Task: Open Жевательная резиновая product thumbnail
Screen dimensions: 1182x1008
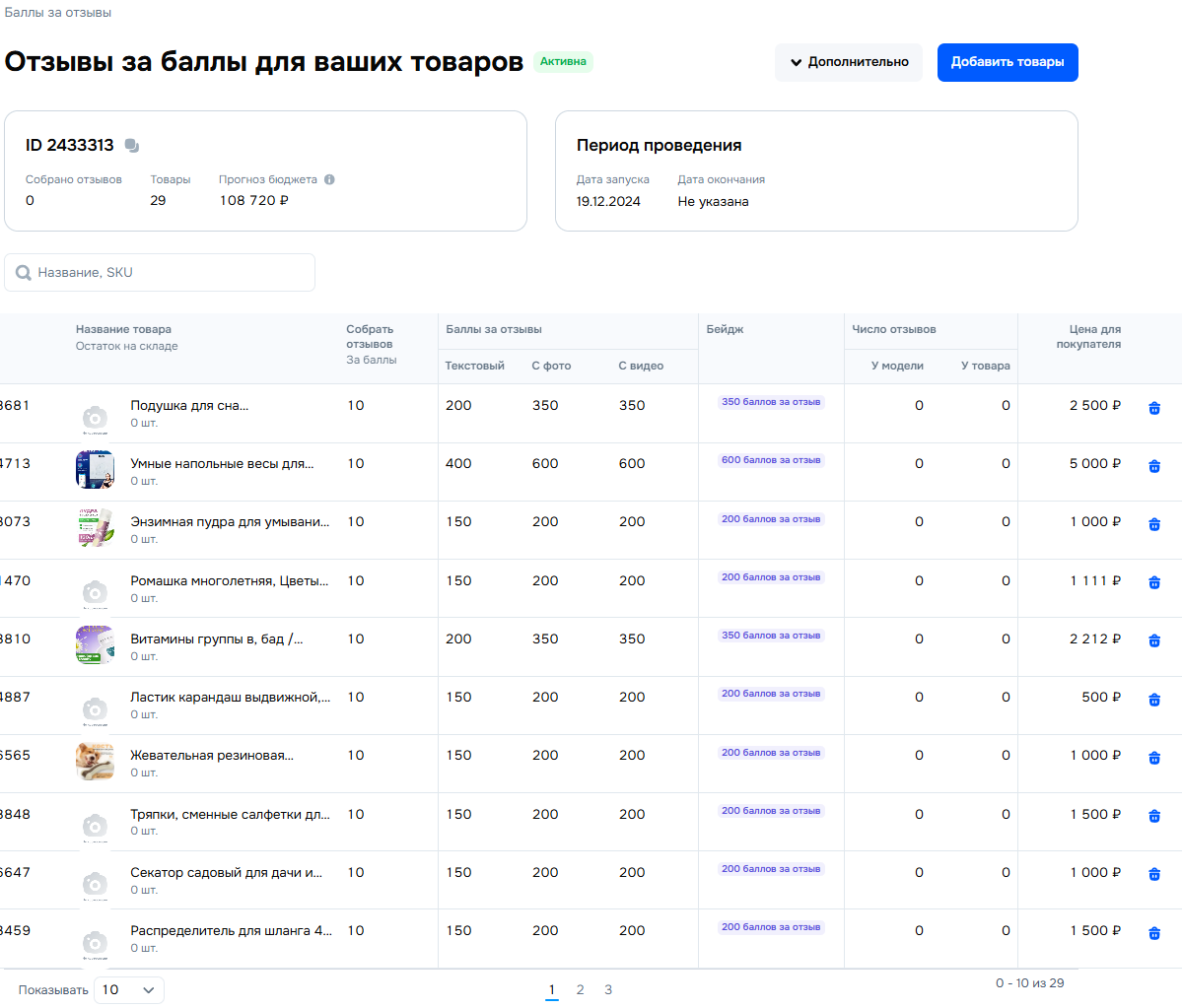Action: pos(95,761)
